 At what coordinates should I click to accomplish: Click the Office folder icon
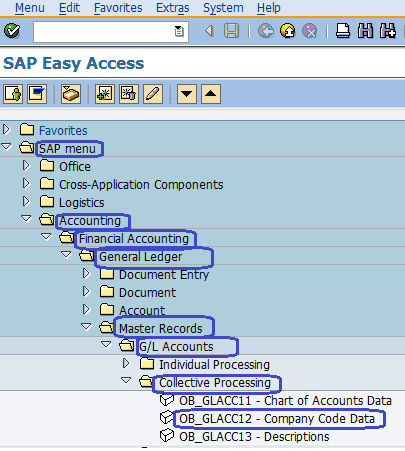click(47, 165)
